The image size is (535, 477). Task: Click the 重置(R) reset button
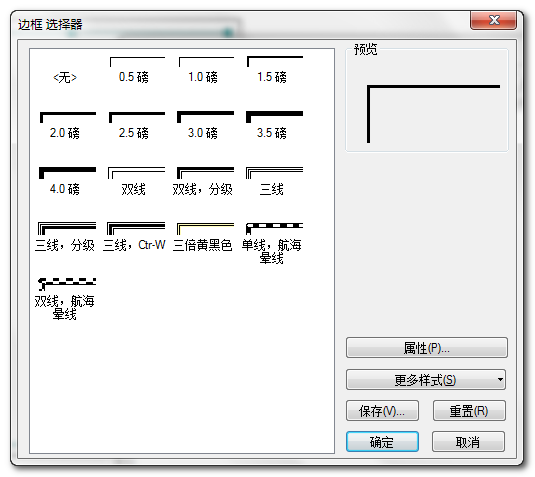coord(469,411)
